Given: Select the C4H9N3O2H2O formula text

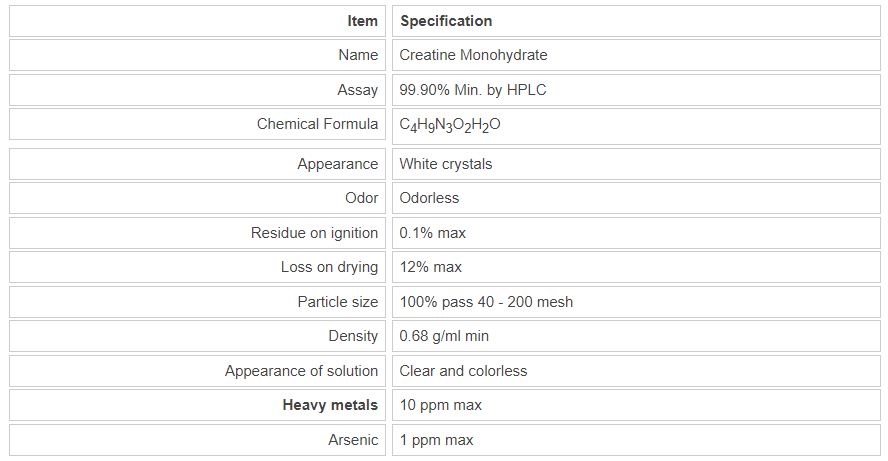Looking at the screenshot, I should [451, 125].
